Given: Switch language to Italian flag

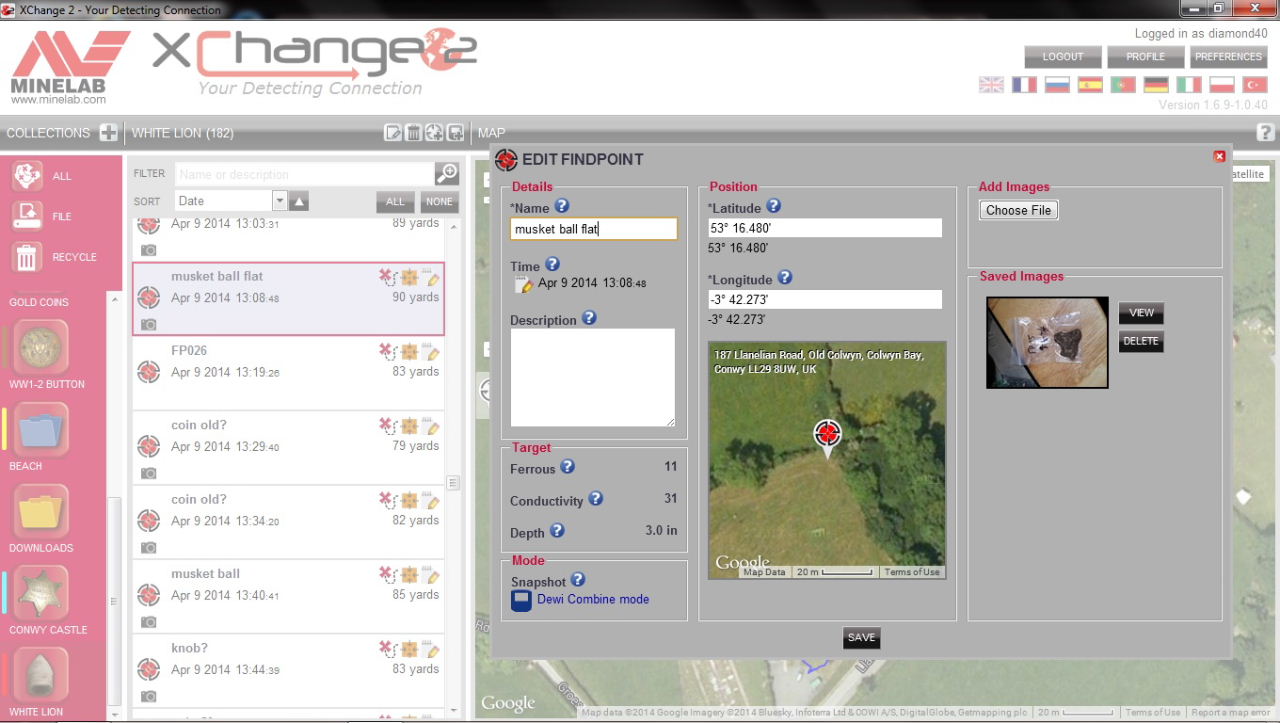Looking at the screenshot, I should (1189, 85).
